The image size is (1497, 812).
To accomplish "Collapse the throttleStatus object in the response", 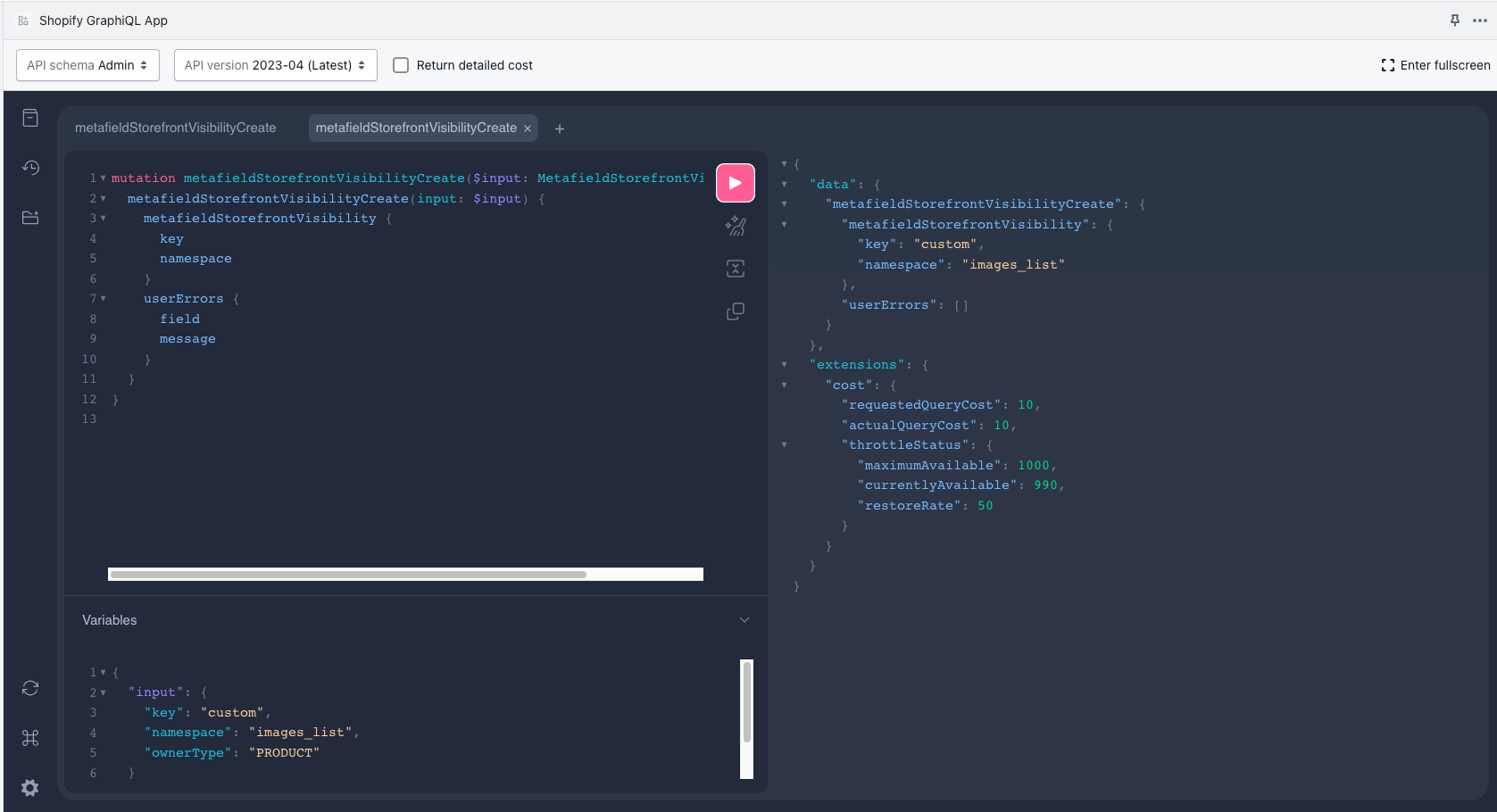I will (784, 444).
